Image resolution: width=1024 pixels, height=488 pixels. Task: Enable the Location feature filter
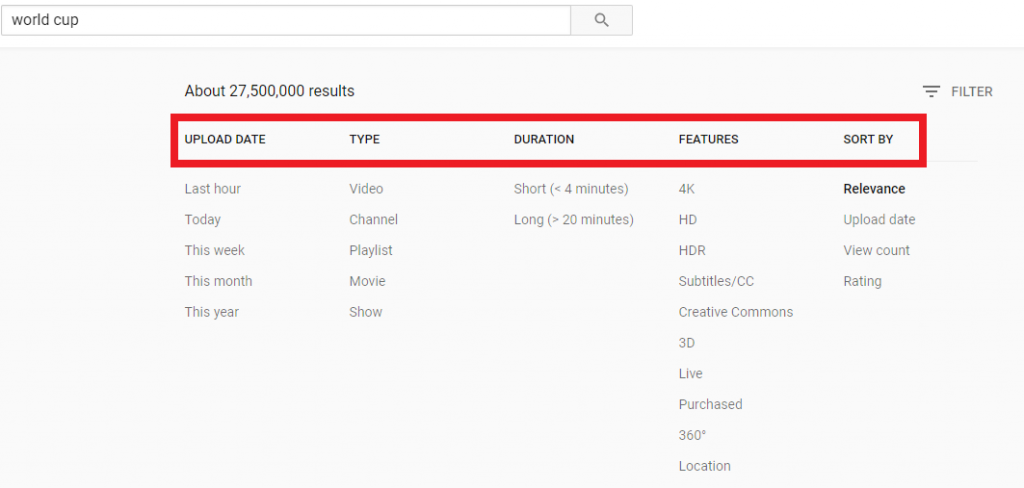pos(705,466)
